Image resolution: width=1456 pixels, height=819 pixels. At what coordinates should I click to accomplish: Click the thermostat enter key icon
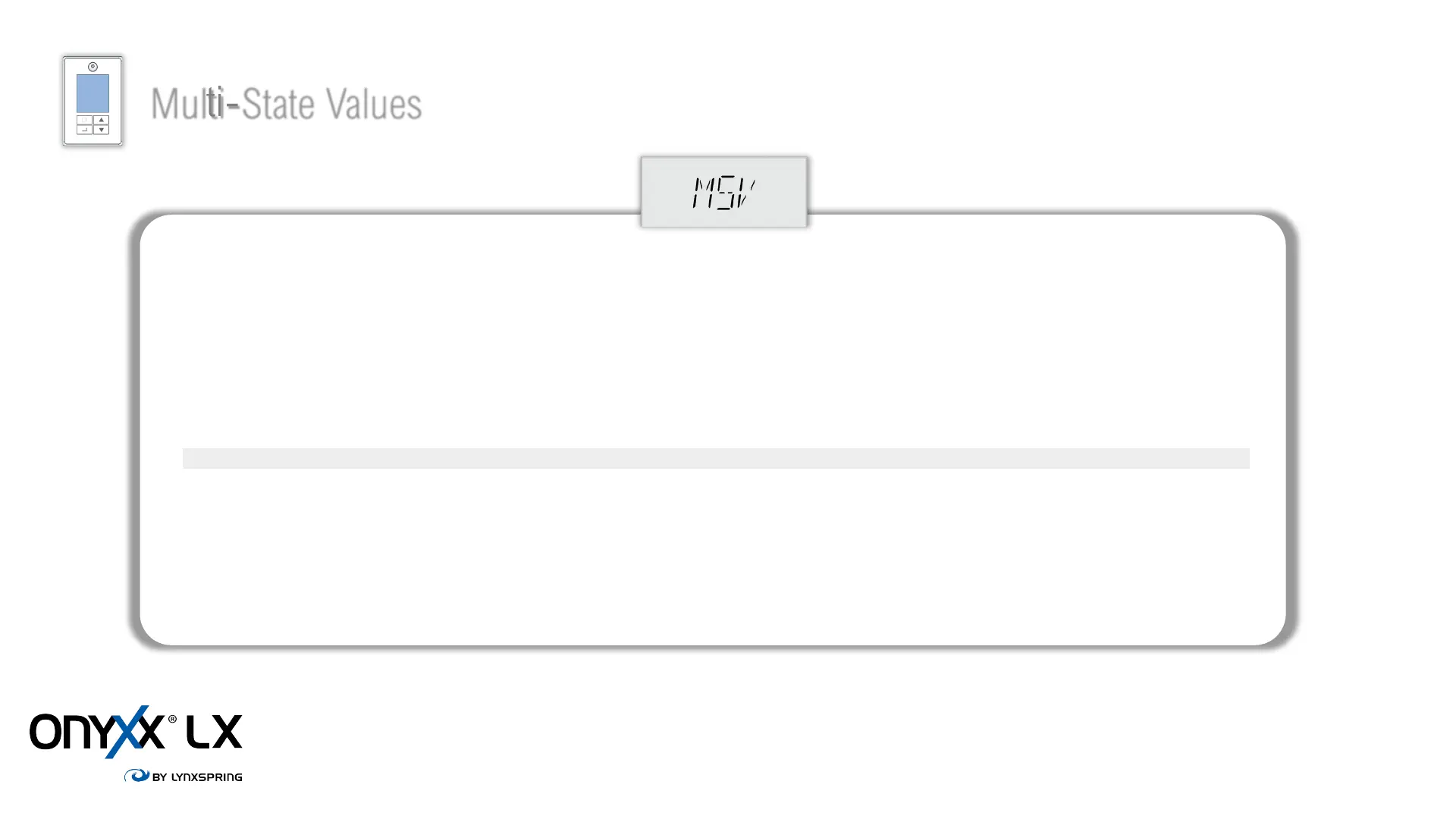click(84, 130)
